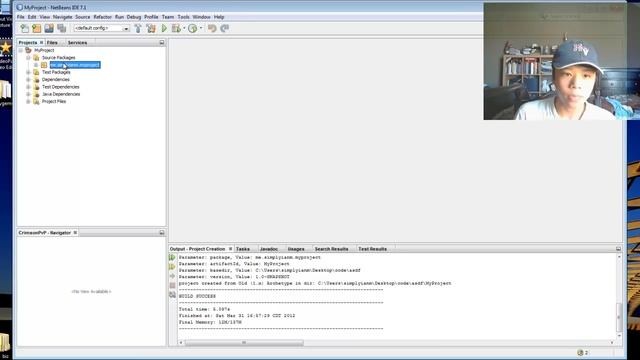The image size is (640, 360).
Task: Switch to the Services tab
Action: pos(77,42)
